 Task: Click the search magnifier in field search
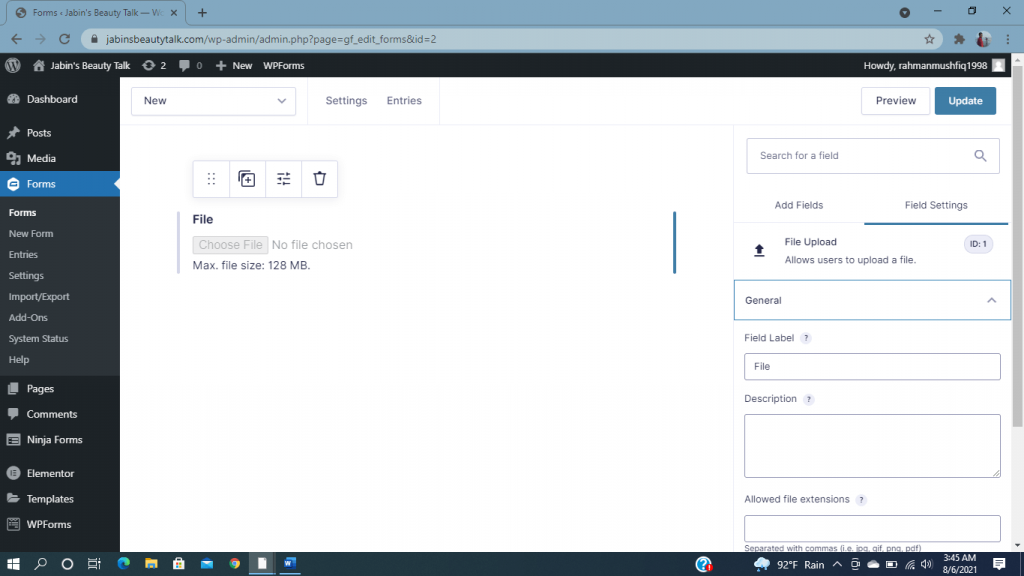pos(980,155)
